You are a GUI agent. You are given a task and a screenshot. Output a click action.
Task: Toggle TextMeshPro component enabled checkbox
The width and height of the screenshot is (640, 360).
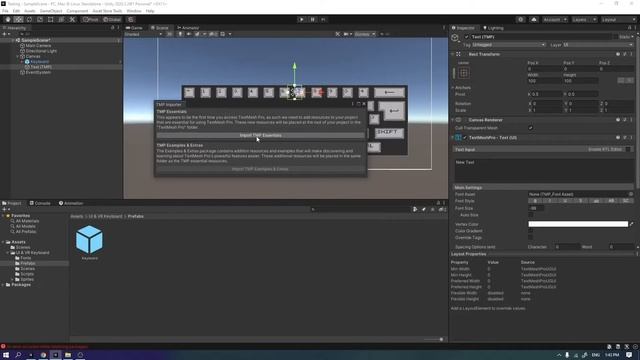[465, 138]
